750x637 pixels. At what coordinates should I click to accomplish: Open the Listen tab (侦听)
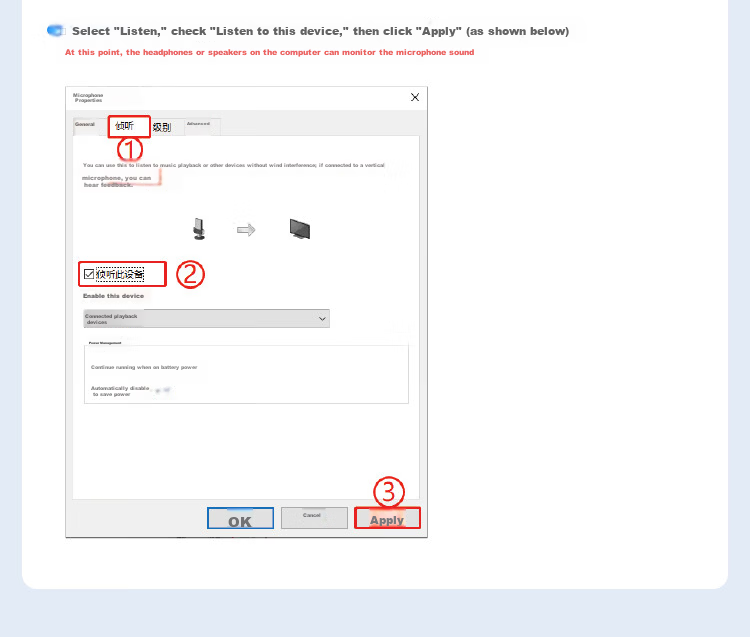click(x=129, y=126)
